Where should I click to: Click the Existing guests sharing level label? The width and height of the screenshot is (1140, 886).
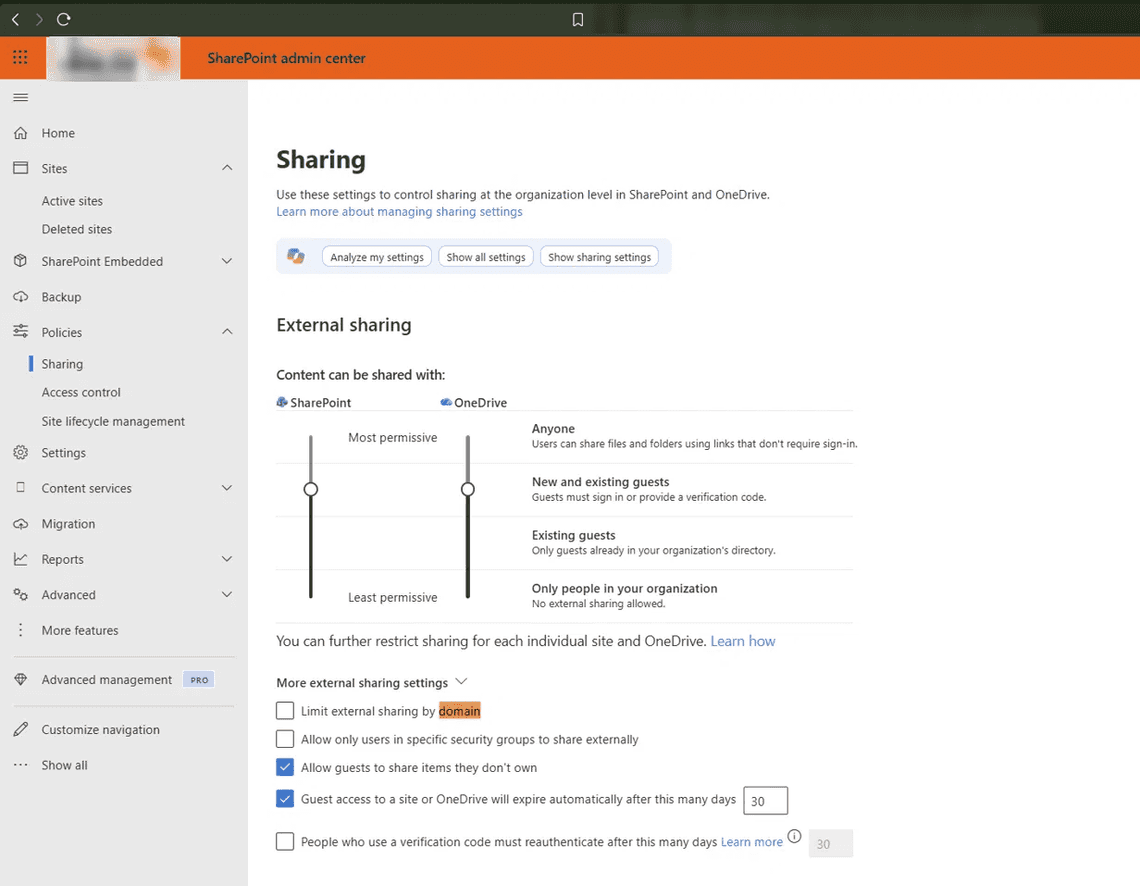point(573,534)
